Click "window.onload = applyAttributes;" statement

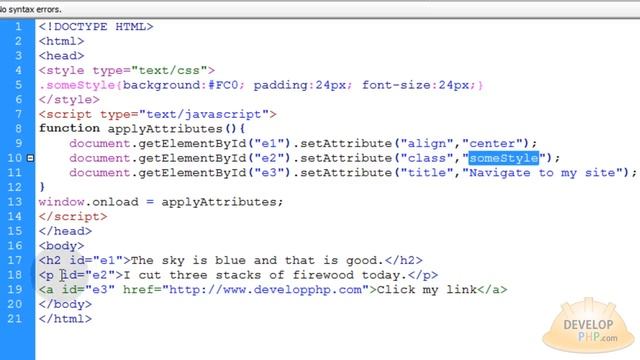(161, 202)
